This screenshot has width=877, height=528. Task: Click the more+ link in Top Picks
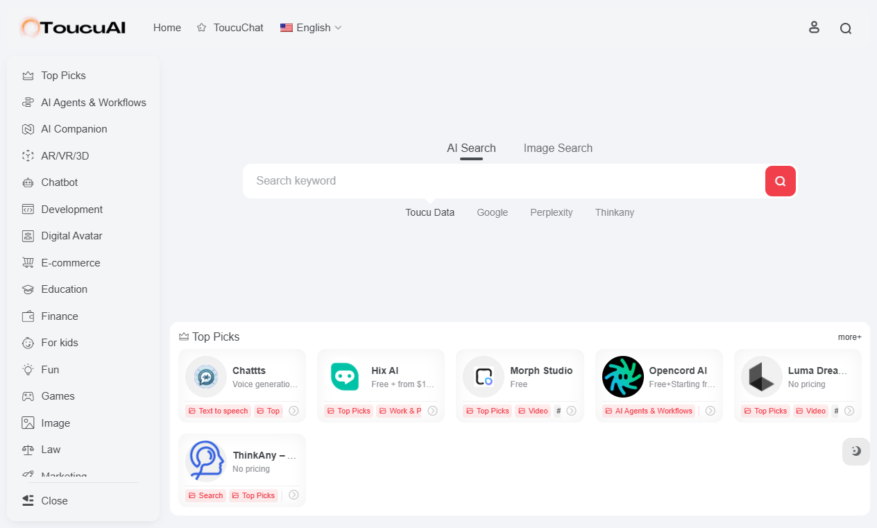point(849,337)
